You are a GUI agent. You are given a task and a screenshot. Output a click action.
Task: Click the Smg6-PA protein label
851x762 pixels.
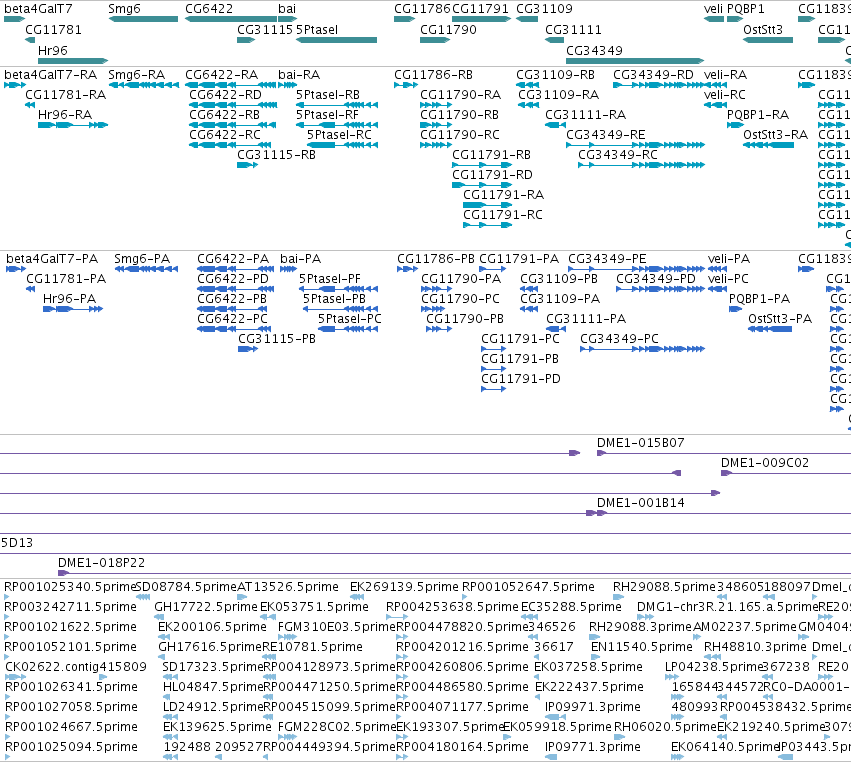(x=142, y=258)
